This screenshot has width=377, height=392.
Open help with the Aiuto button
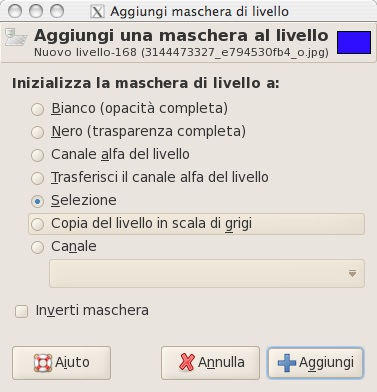62,363
